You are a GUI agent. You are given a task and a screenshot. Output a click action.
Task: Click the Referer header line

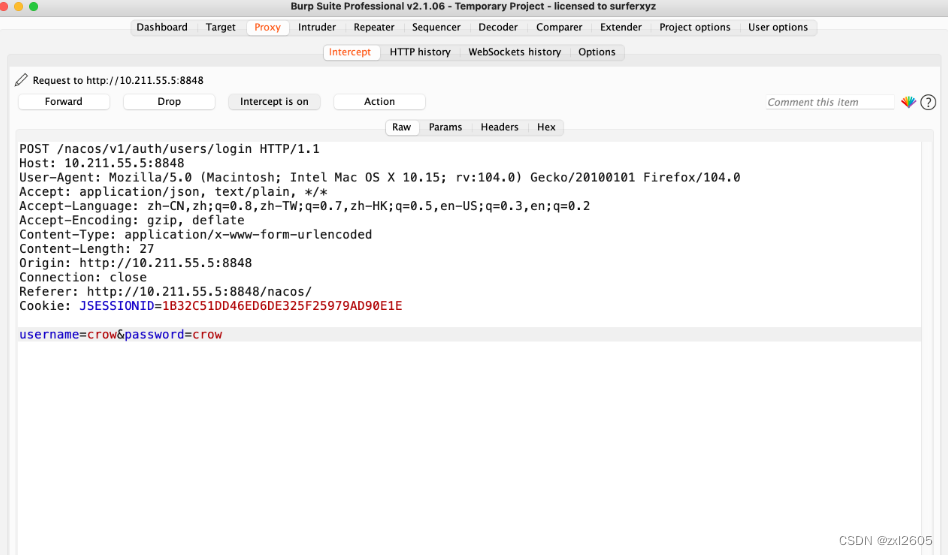166,291
